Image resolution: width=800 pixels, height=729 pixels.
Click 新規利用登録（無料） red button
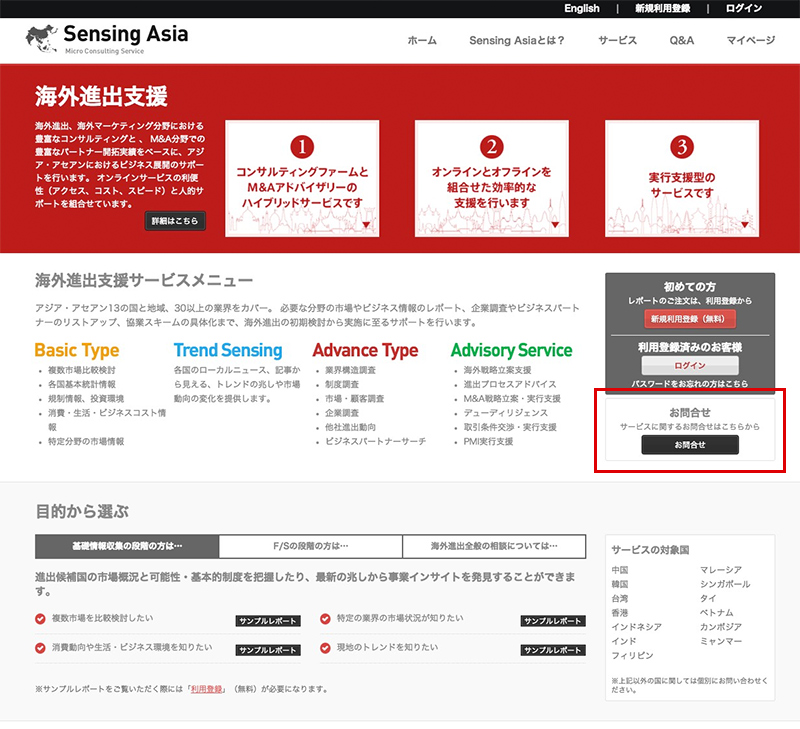pyautogui.click(x=690, y=319)
